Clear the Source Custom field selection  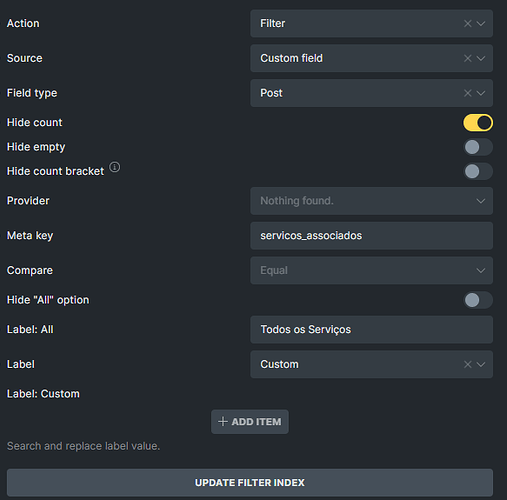tap(467, 58)
